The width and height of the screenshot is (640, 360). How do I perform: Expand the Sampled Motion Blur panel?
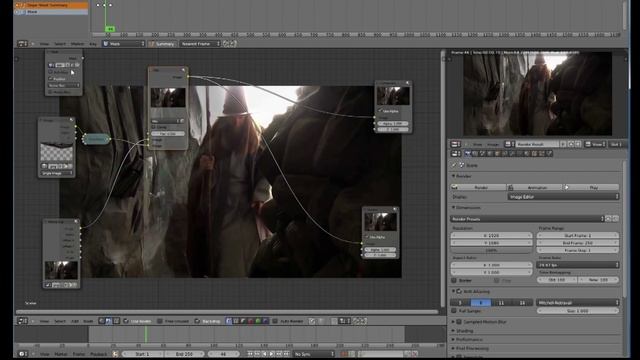[x=453, y=322]
